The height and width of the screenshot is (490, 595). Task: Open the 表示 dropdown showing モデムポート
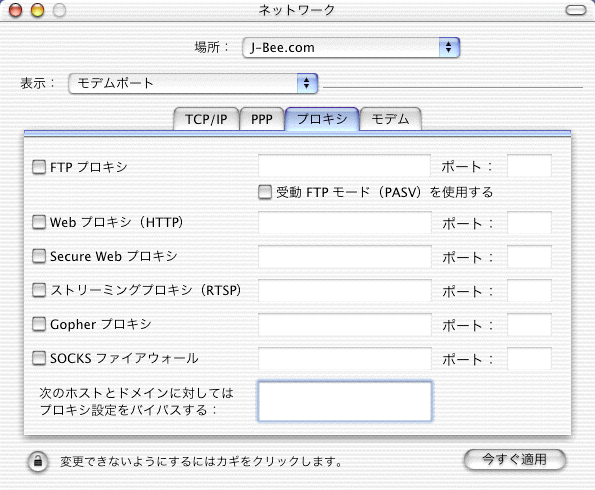coord(193,83)
